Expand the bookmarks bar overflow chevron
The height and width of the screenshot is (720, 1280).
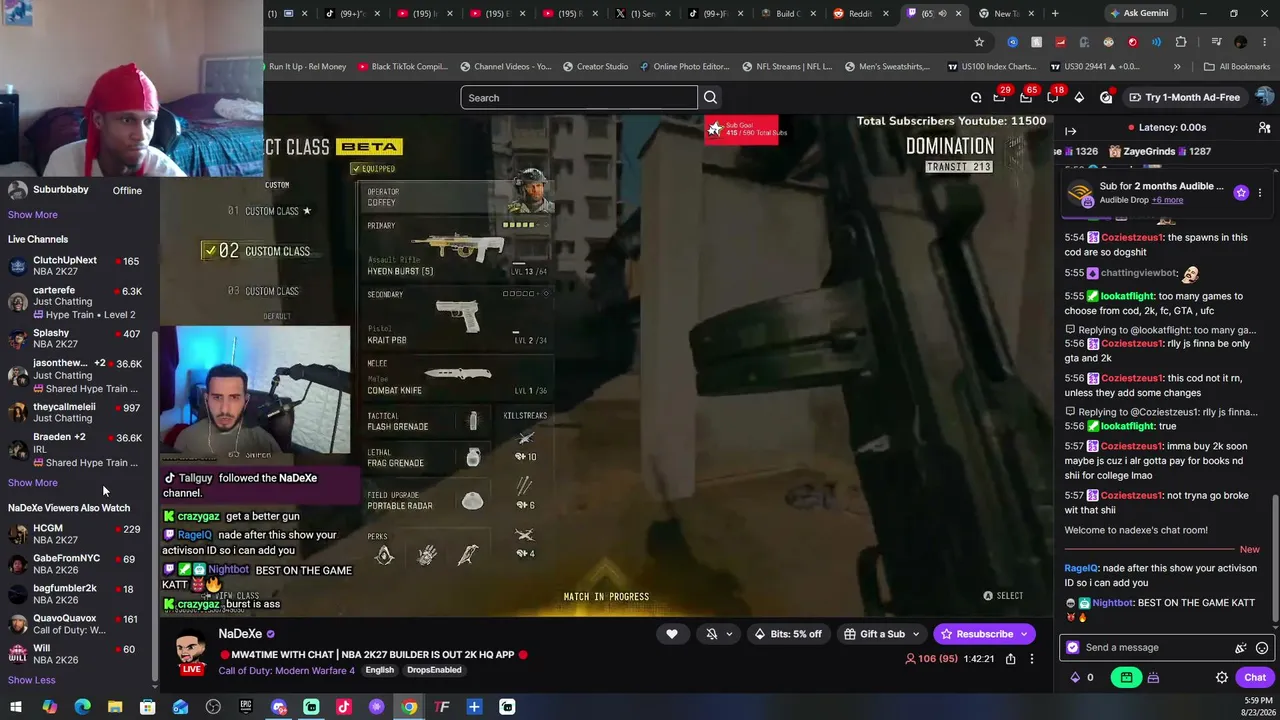click(x=1177, y=67)
